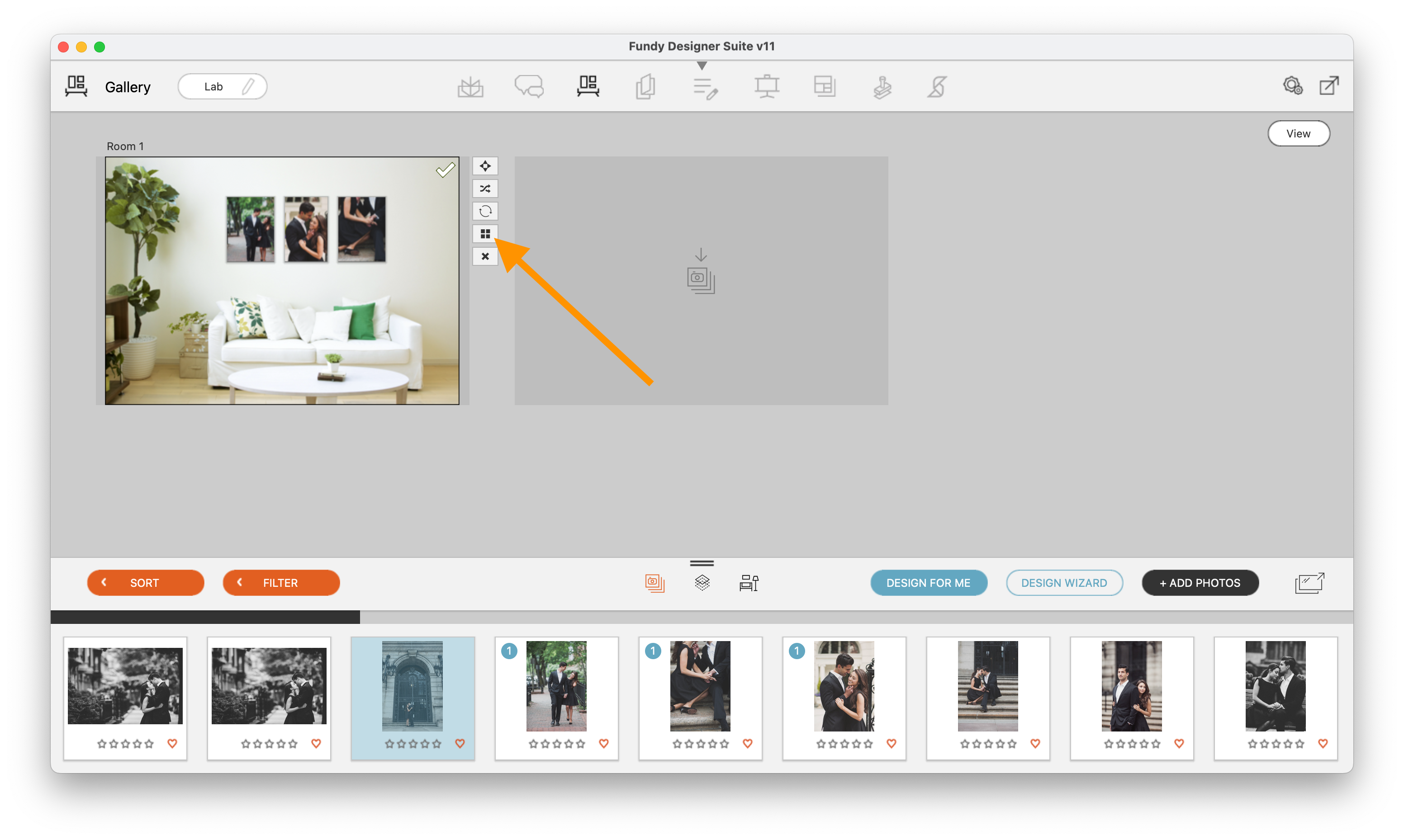This screenshot has height=840, width=1404.
Task: Open the layout blocks toolbar icon
Action: pos(825,87)
